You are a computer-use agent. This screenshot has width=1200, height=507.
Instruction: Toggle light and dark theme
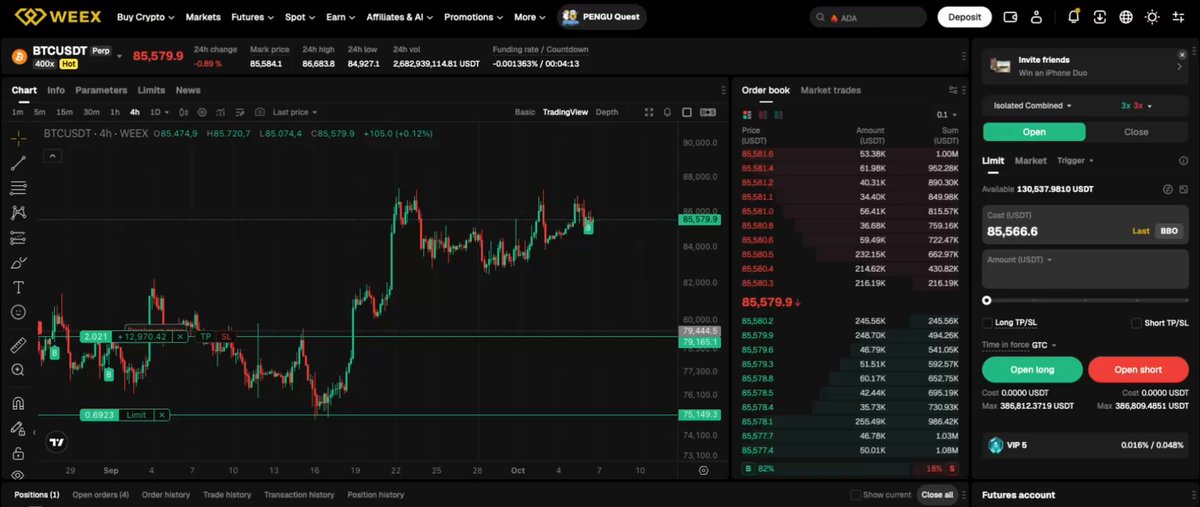1153,17
